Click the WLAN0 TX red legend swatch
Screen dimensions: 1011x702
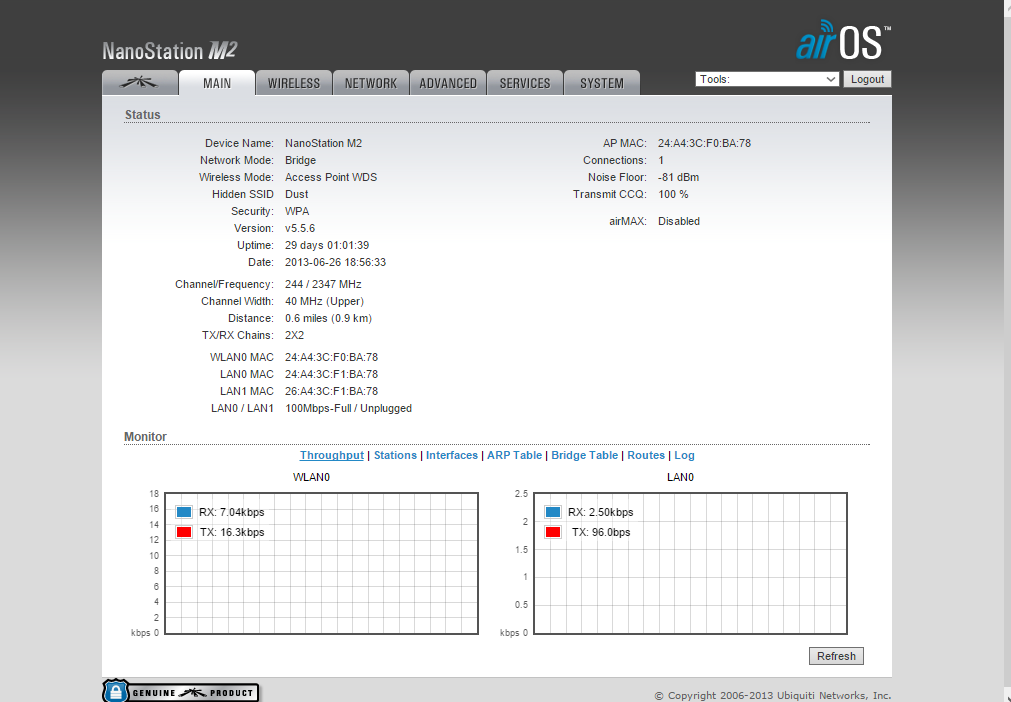pos(184,532)
